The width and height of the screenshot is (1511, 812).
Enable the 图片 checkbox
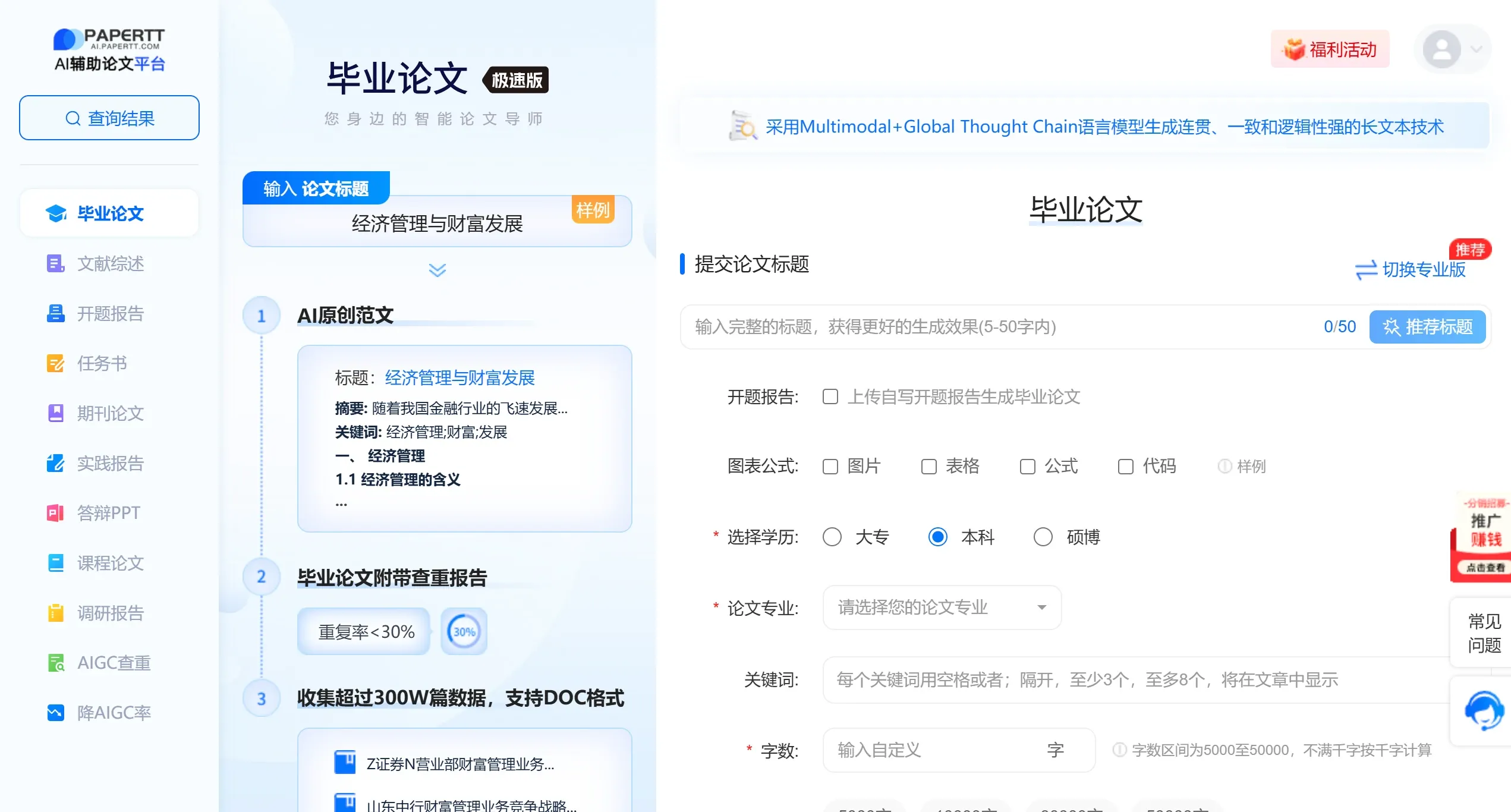tap(830, 467)
